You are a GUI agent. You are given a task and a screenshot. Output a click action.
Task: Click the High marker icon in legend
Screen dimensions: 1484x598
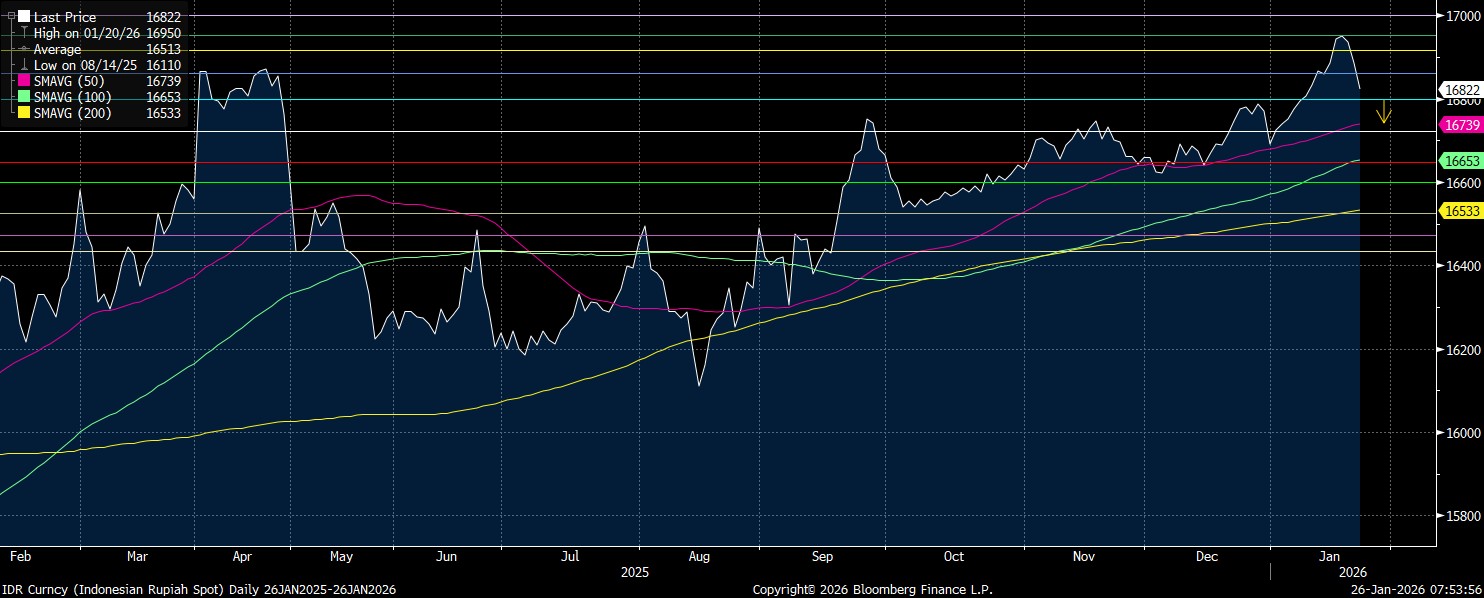pyautogui.click(x=25, y=33)
